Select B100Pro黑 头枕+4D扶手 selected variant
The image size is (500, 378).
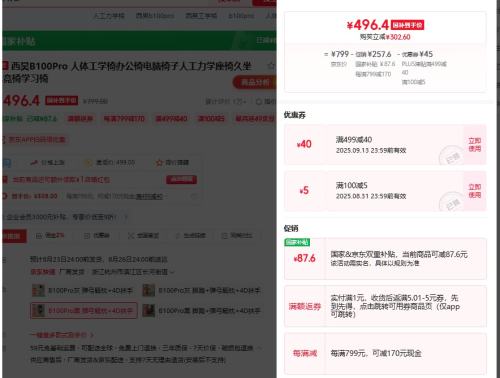coord(84,311)
